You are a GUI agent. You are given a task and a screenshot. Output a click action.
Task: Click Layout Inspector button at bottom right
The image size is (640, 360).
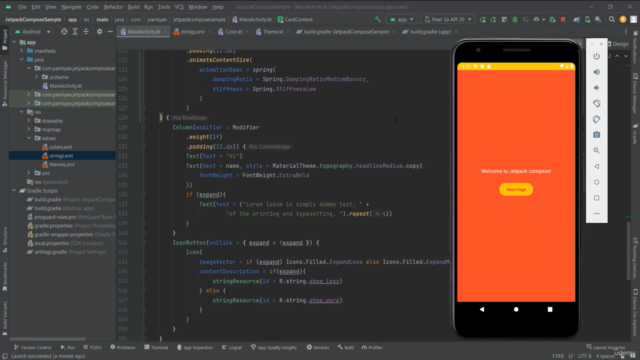pyautogui.click(x=606, y=347)
